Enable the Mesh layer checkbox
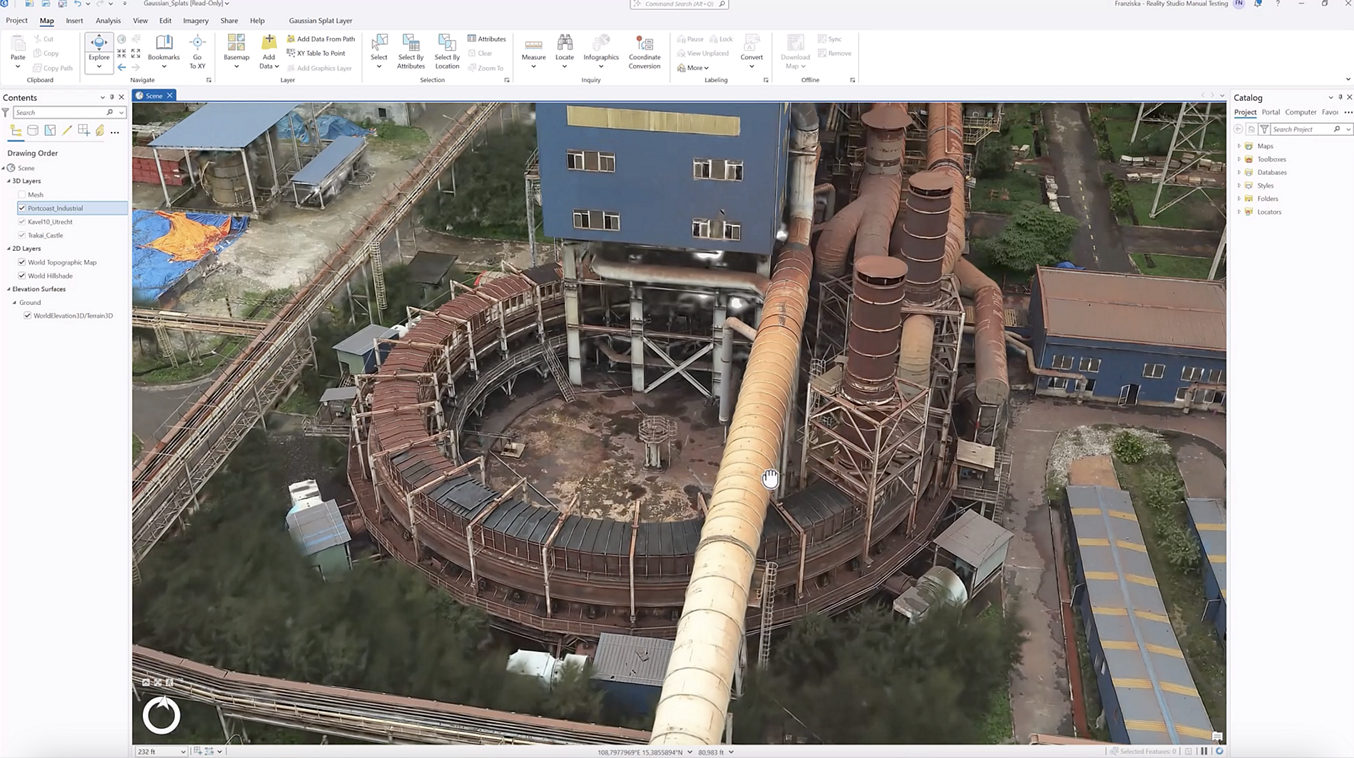 click(x=22, y=194)
